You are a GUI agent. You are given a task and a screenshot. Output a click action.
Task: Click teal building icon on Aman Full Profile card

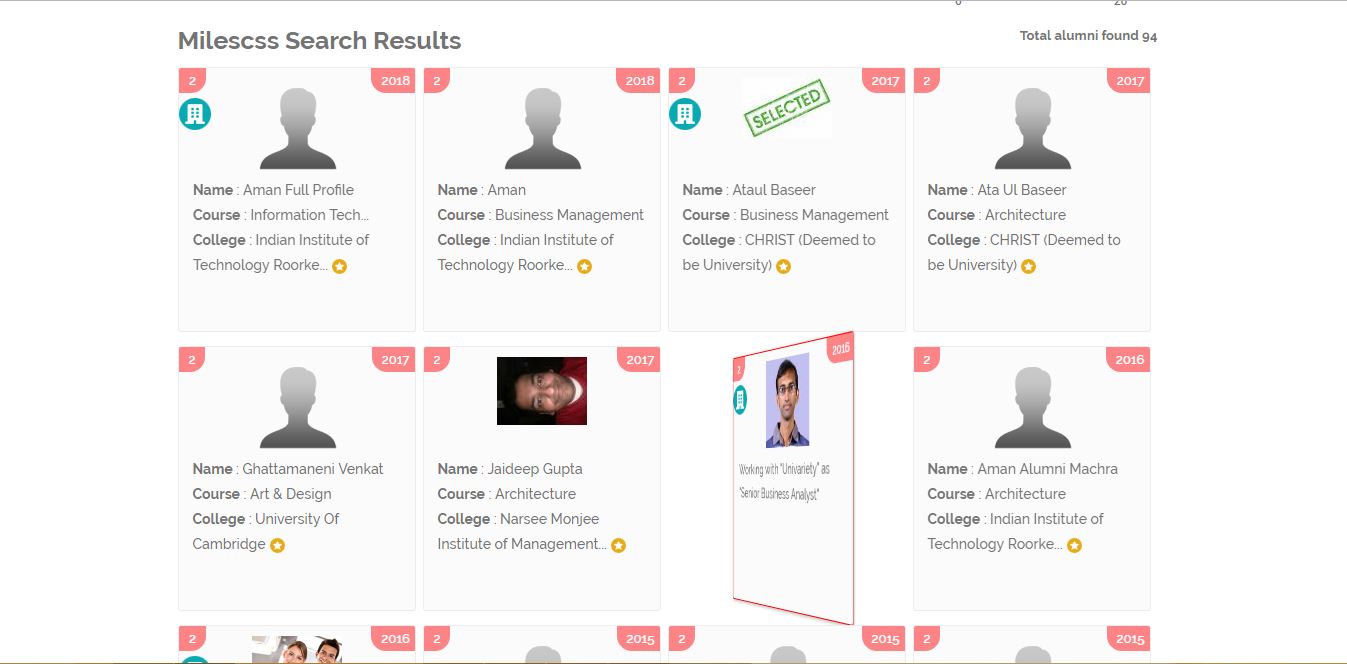coord(195,114)
